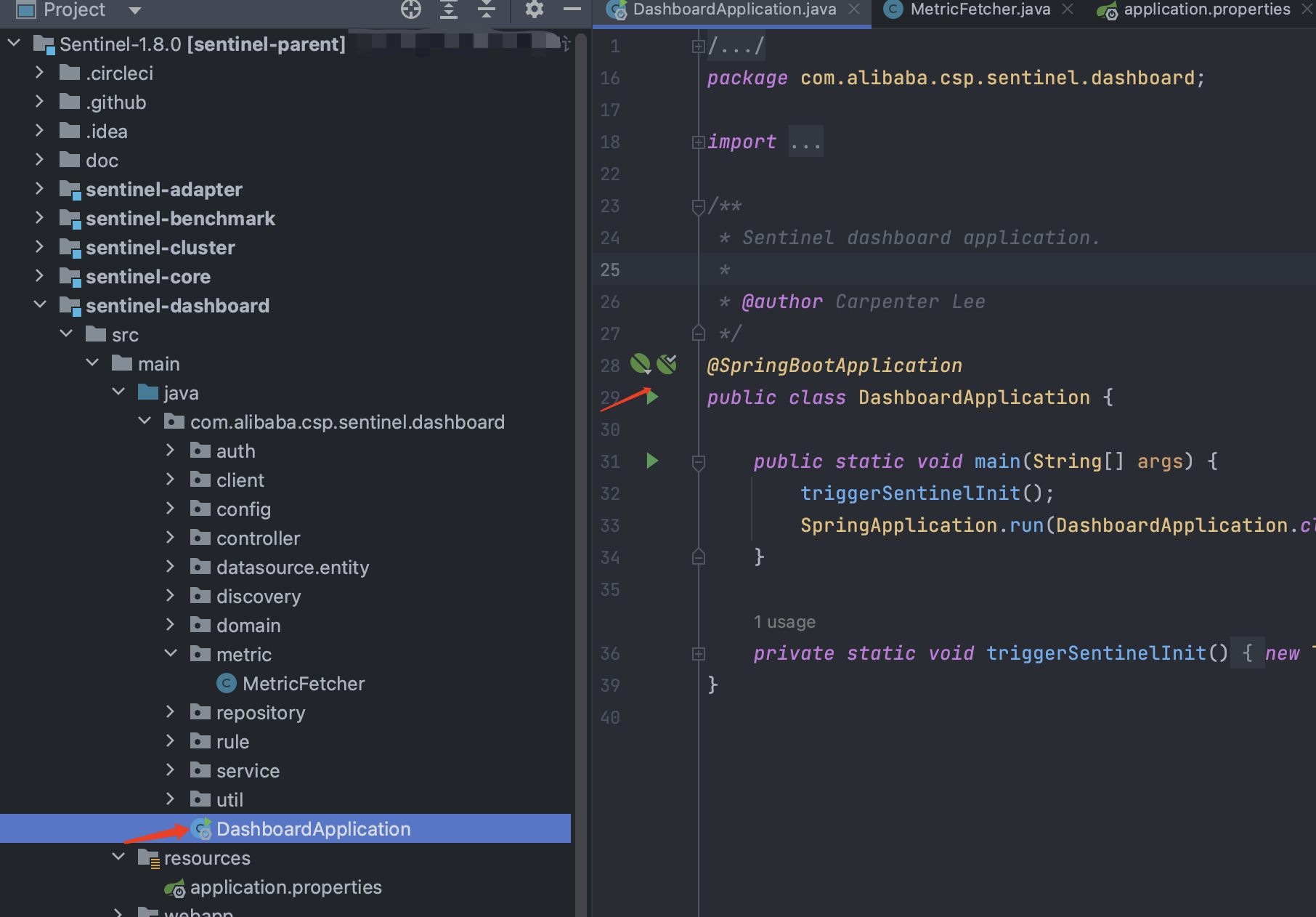
Task: Click the Expand All toolbar icon
Action: coord(449,9)
